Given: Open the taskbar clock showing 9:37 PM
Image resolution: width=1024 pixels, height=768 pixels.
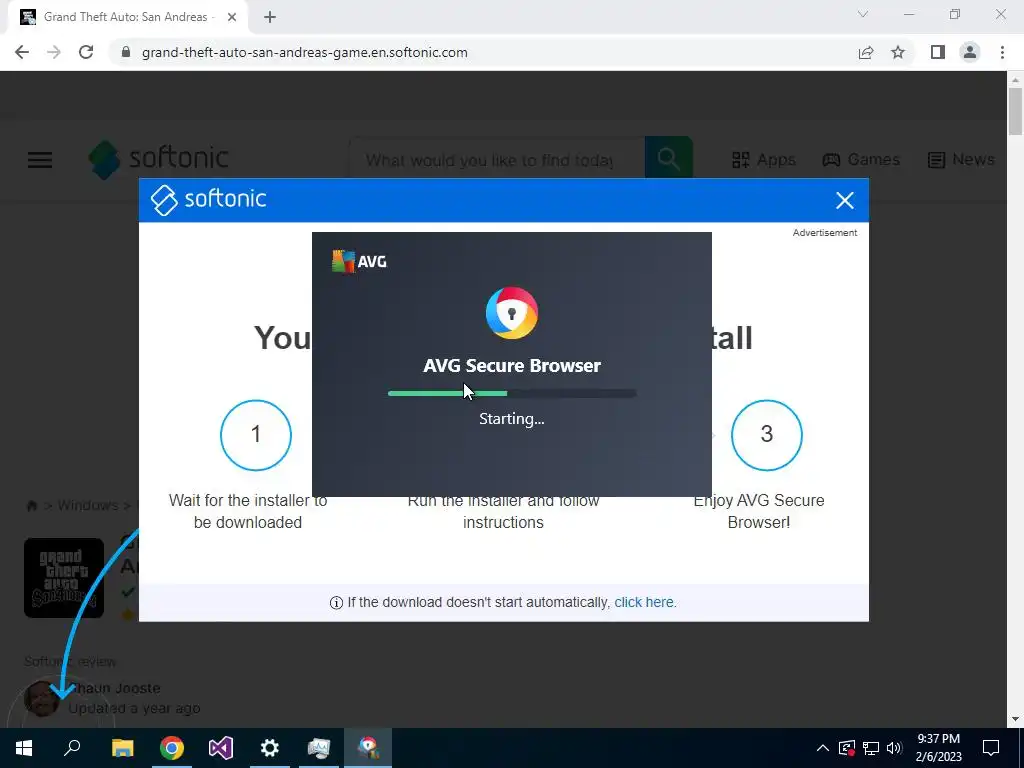Looking at the screenshot, I should click(x=938, y=748).
